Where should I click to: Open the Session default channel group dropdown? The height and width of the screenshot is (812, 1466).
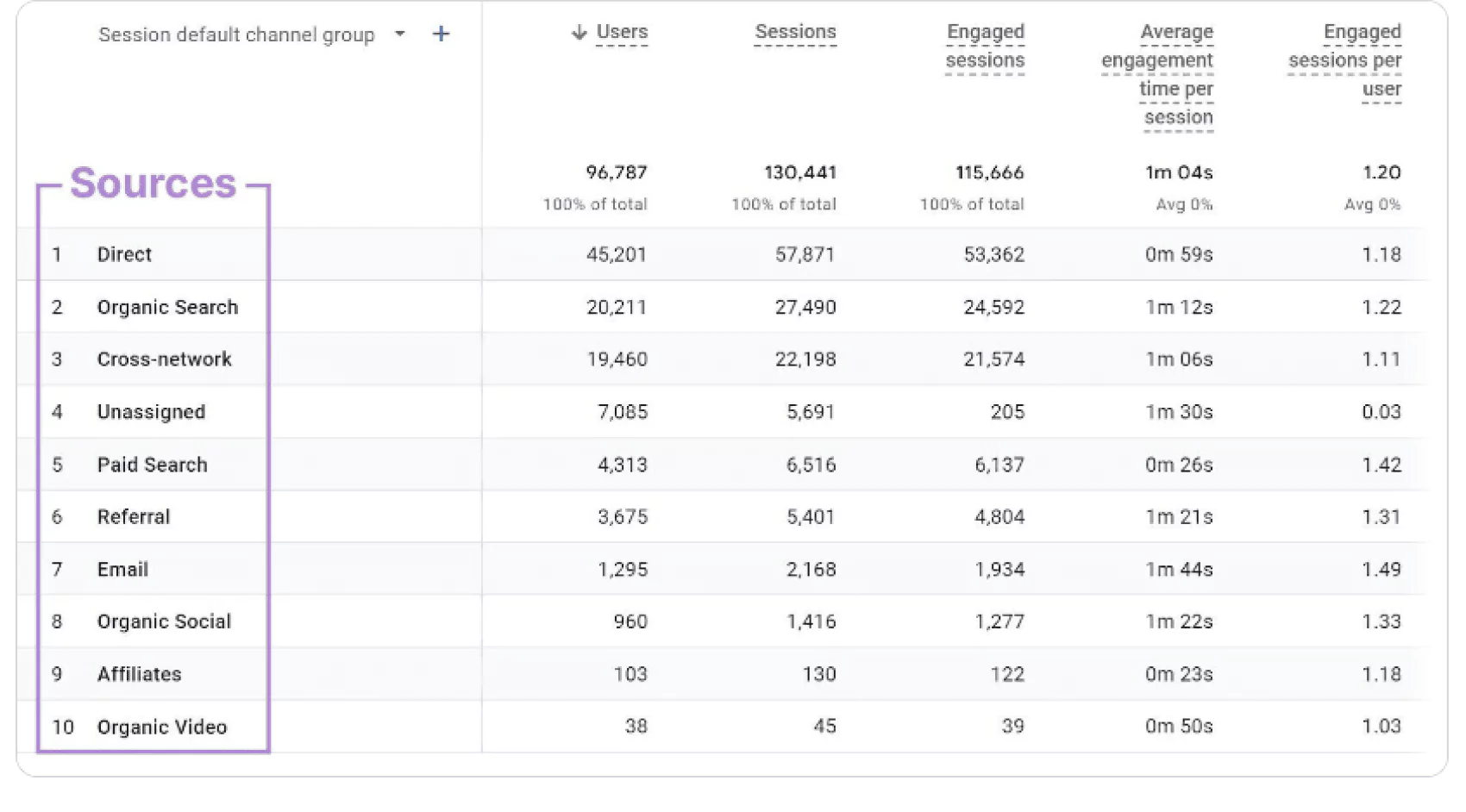click(x=399, y=34)
